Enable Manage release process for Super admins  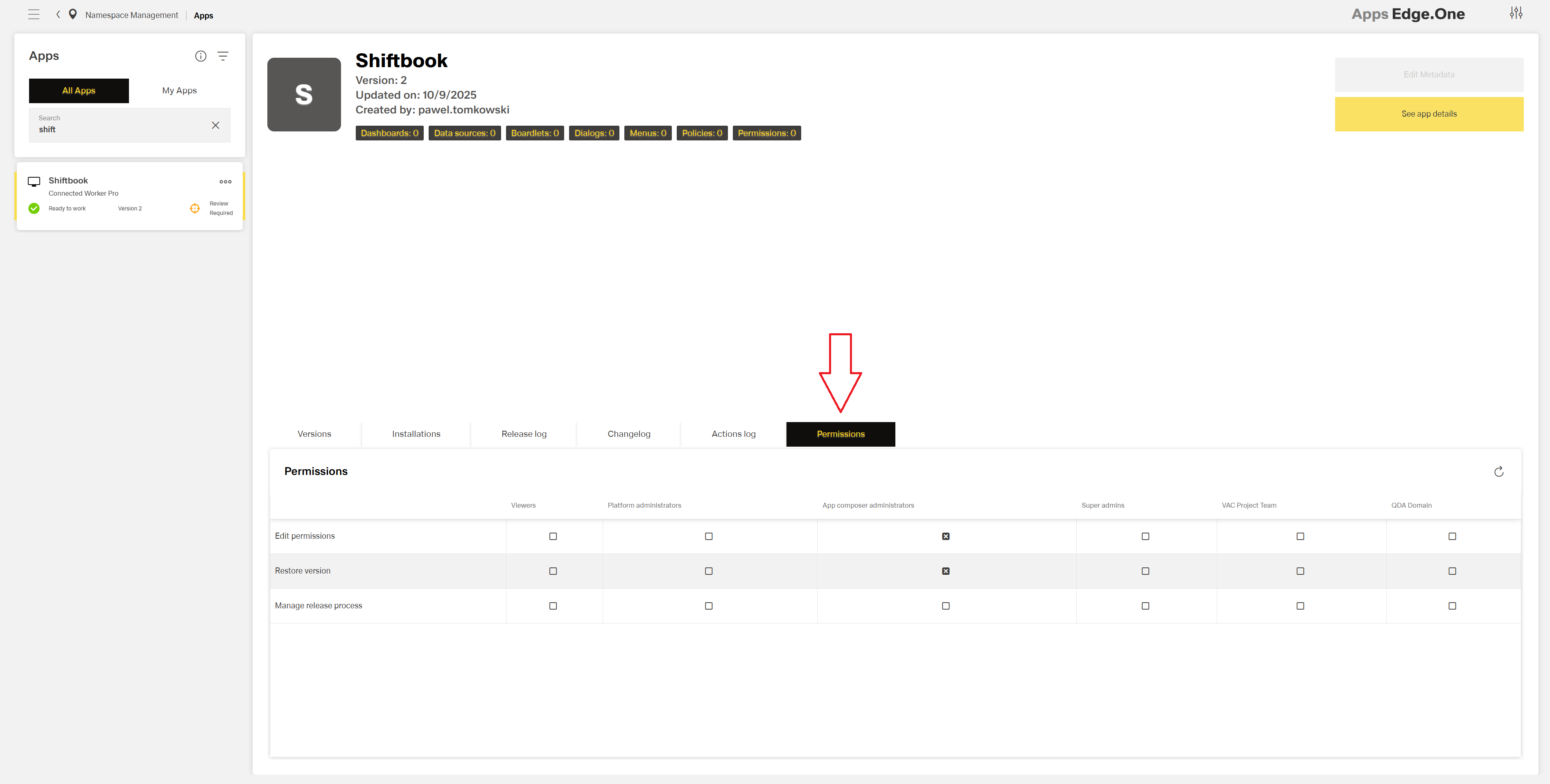[x=1145, y=606]
